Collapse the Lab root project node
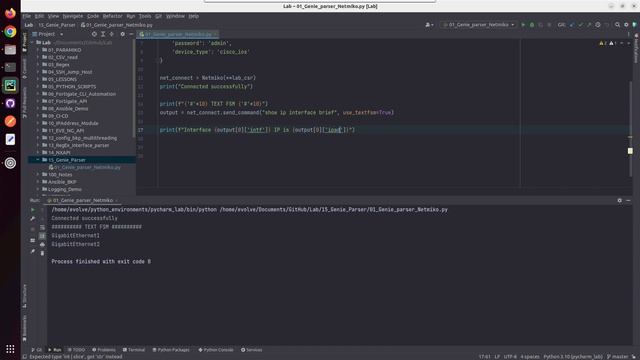This screenshot has width=640, height=360. (x=32, y=42)
